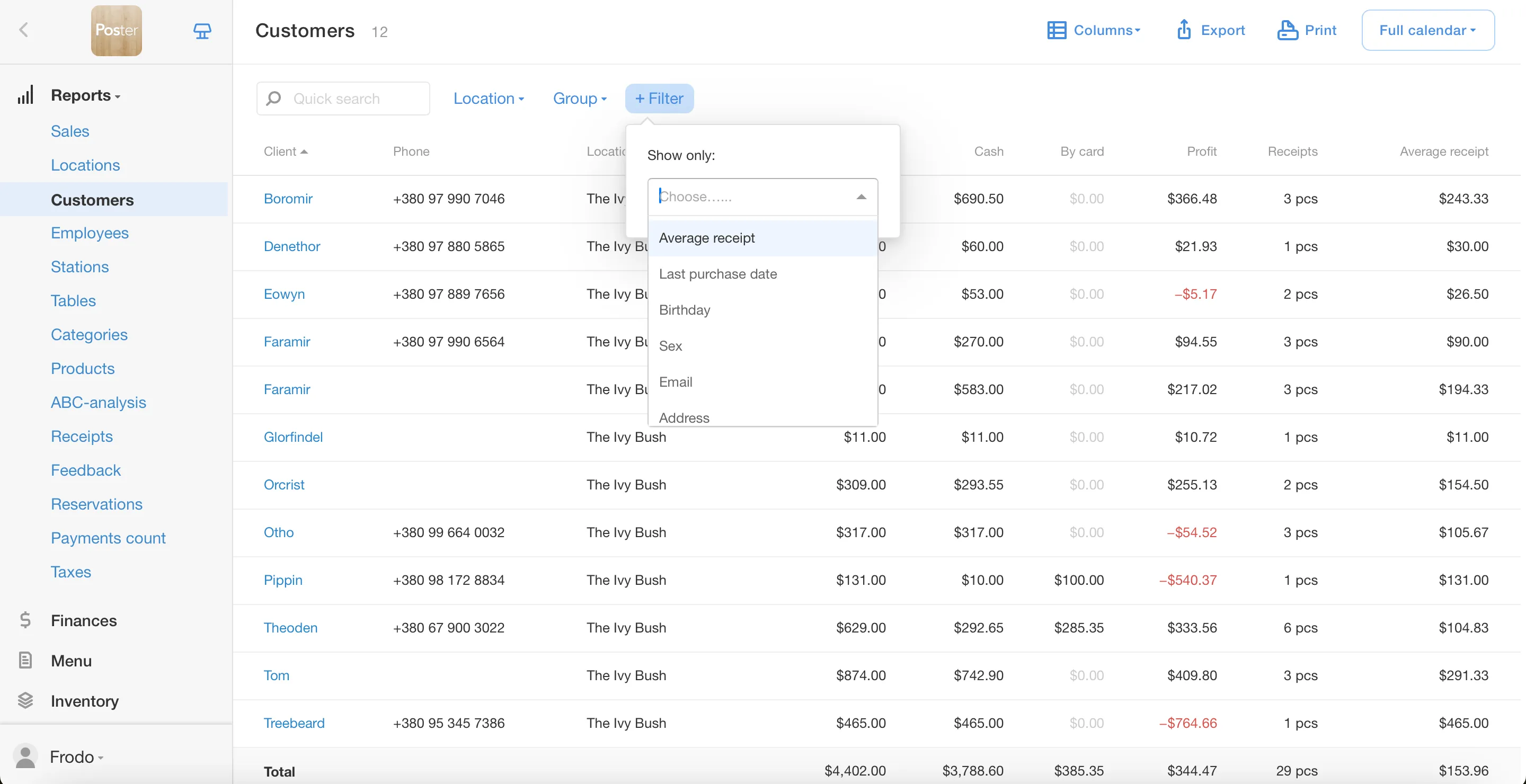Image resolution: width=1526 pixels, height=784 pixels.
Task: Choose Last purchase date option
Action: tap(717, 274)
